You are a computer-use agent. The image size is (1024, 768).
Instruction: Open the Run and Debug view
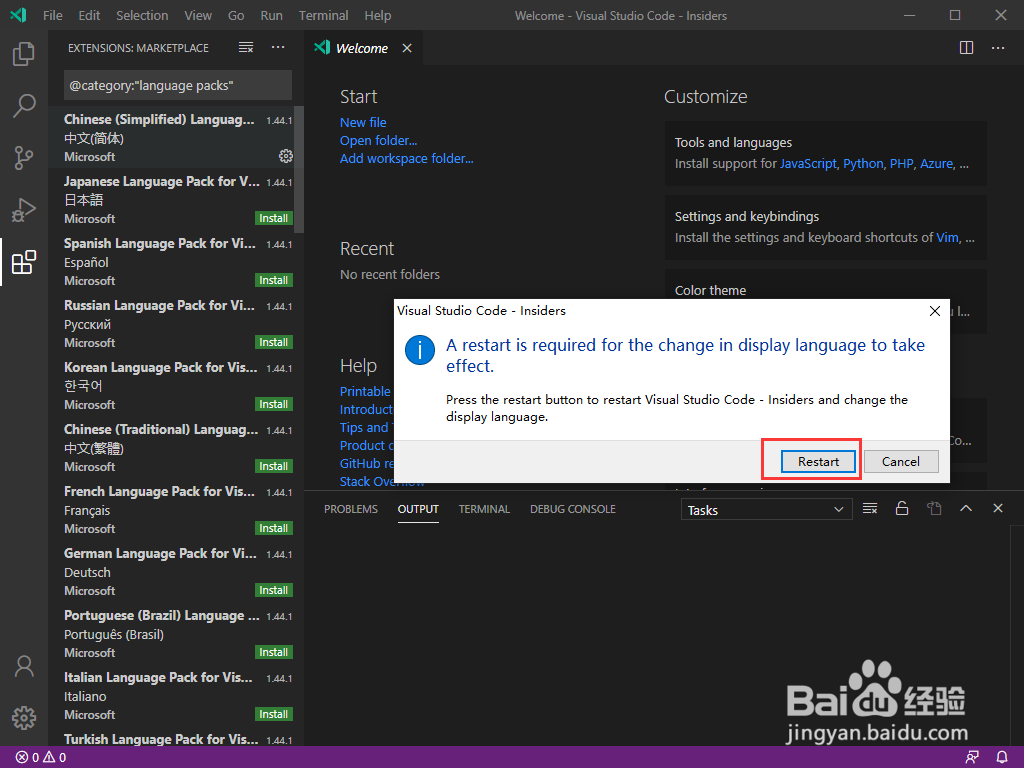pyautogui.click(x=24, y=210)
